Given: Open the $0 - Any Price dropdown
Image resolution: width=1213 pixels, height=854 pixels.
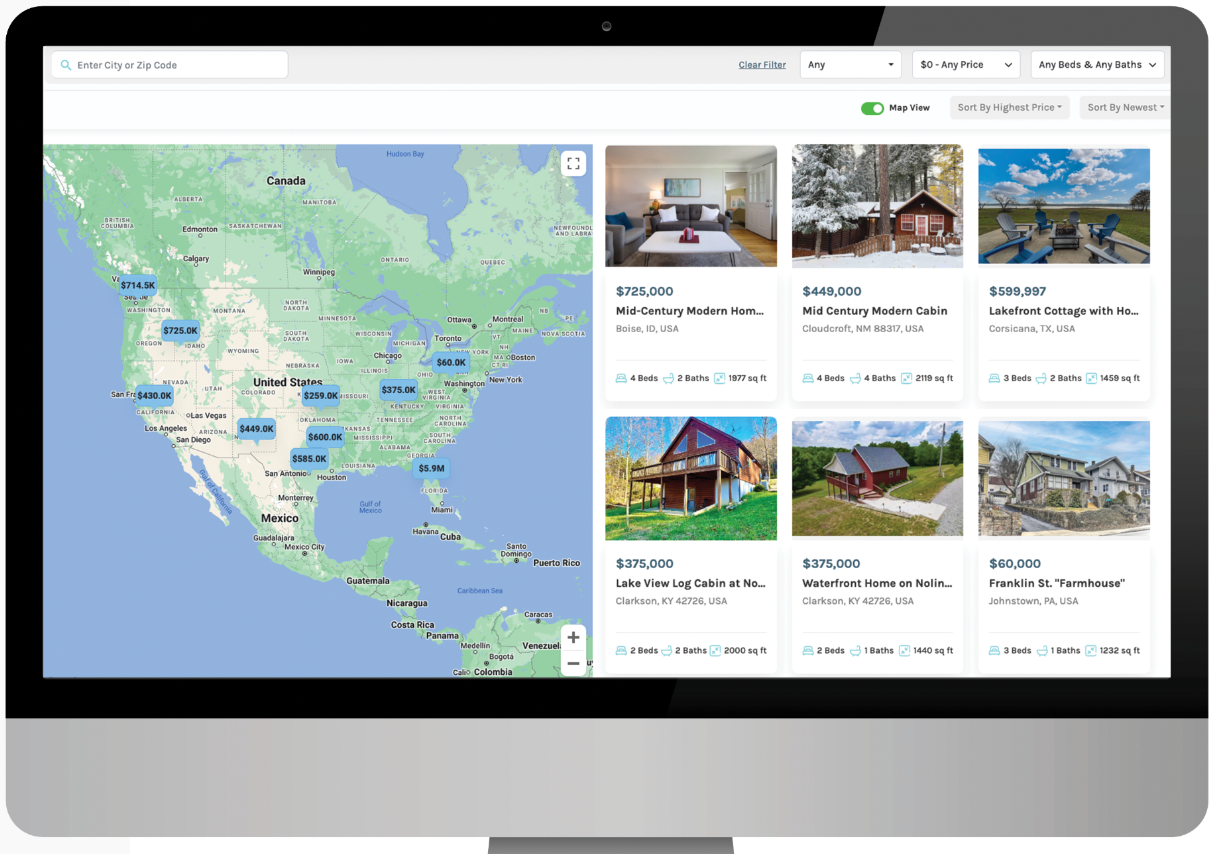Looking at the screenshot, I should [x=966, y=65].
